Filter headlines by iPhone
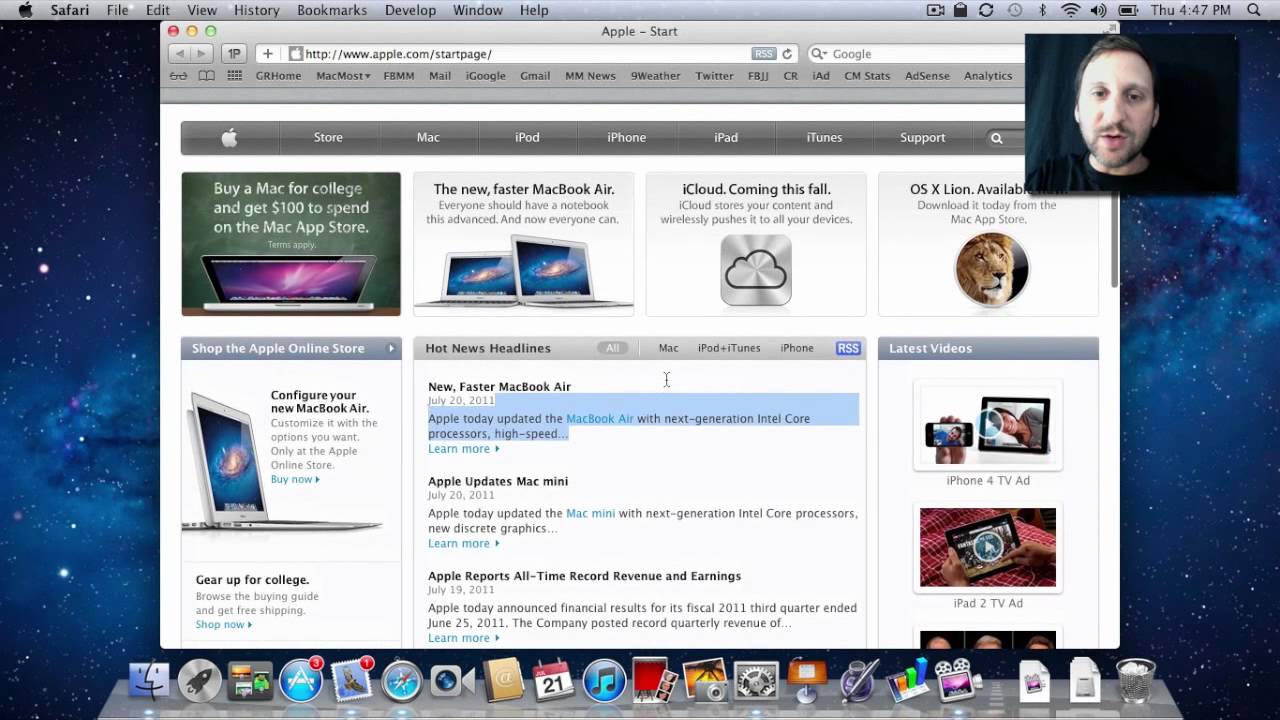 (x=797, y=348)
